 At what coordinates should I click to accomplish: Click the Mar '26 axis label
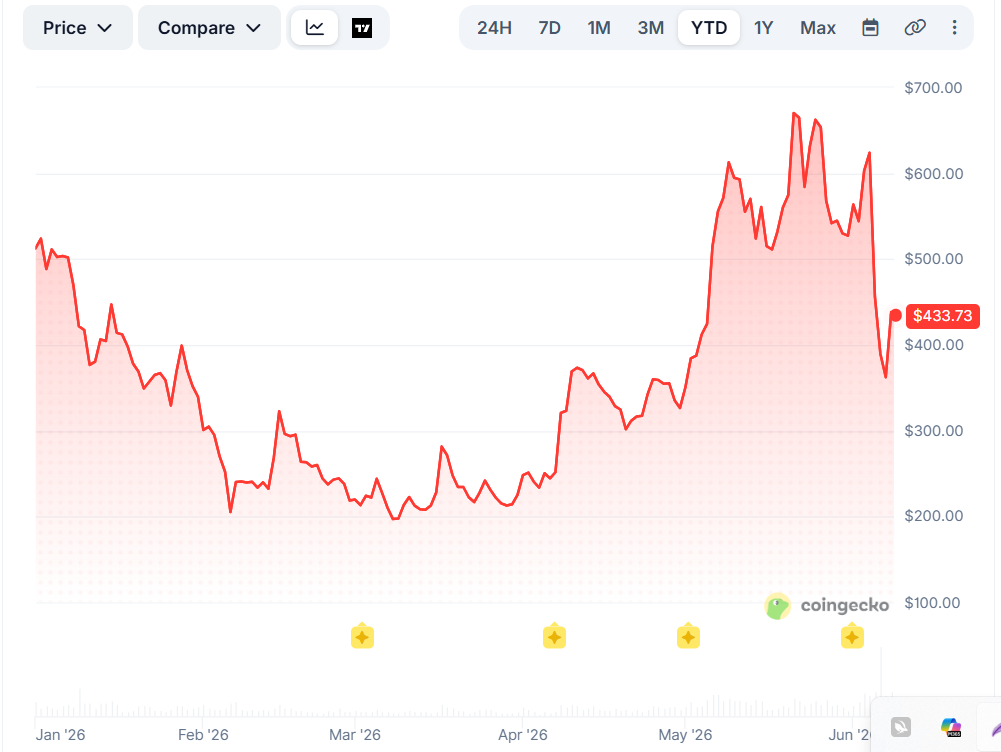point(354,735)
